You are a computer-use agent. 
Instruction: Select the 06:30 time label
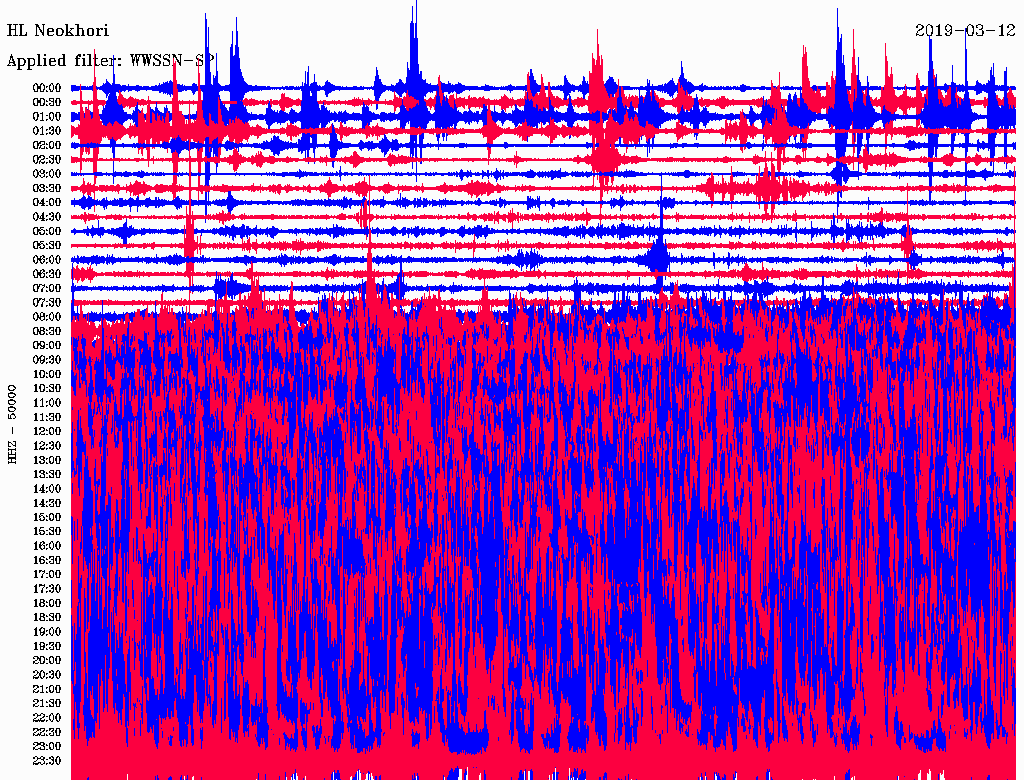click(47, 274)
